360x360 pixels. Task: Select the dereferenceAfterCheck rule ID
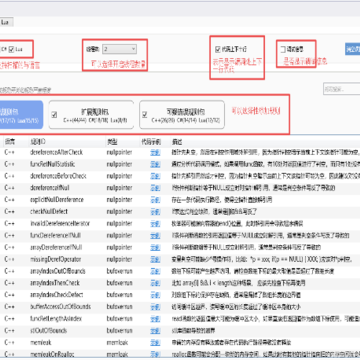[56, 152]
